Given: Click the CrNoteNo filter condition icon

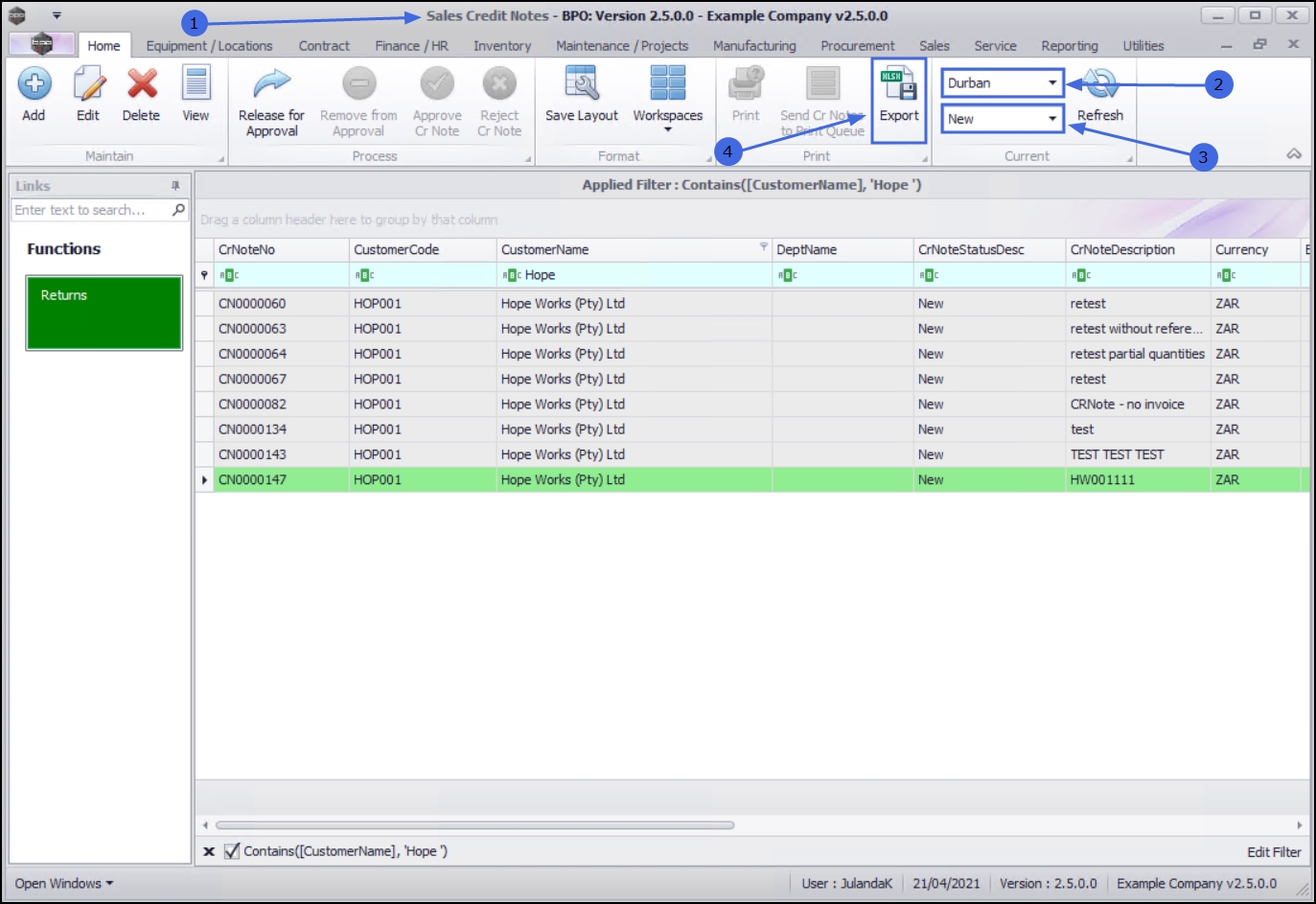Looking at the screenshot, I should click(229, 275).
